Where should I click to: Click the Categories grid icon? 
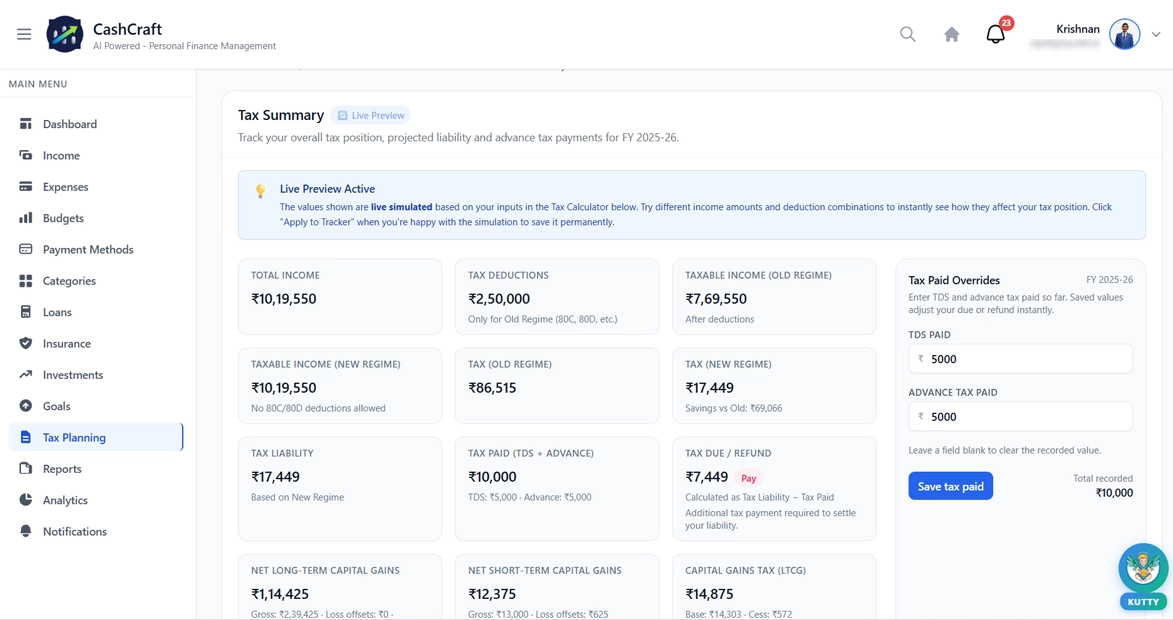click(25, 281)
